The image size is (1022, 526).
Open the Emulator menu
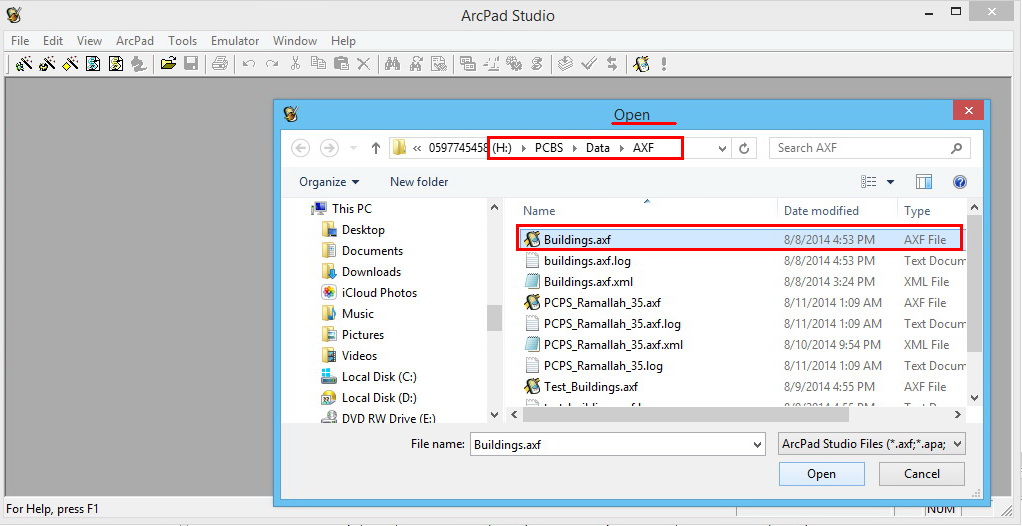pyautogui.click(x=235, y=40)
